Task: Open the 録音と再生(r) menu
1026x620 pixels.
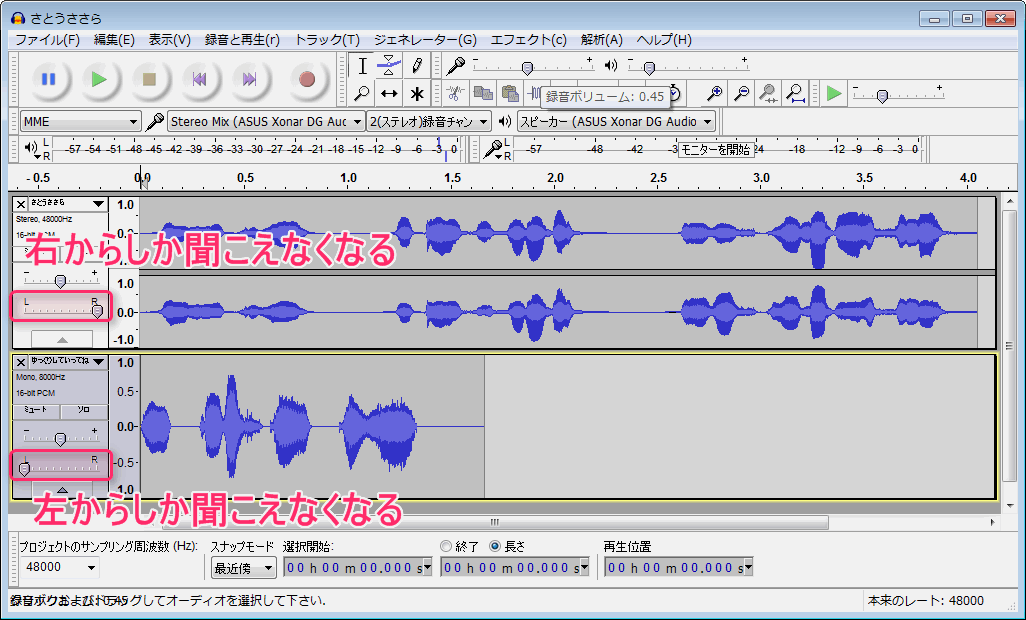Action: (242, 40)
